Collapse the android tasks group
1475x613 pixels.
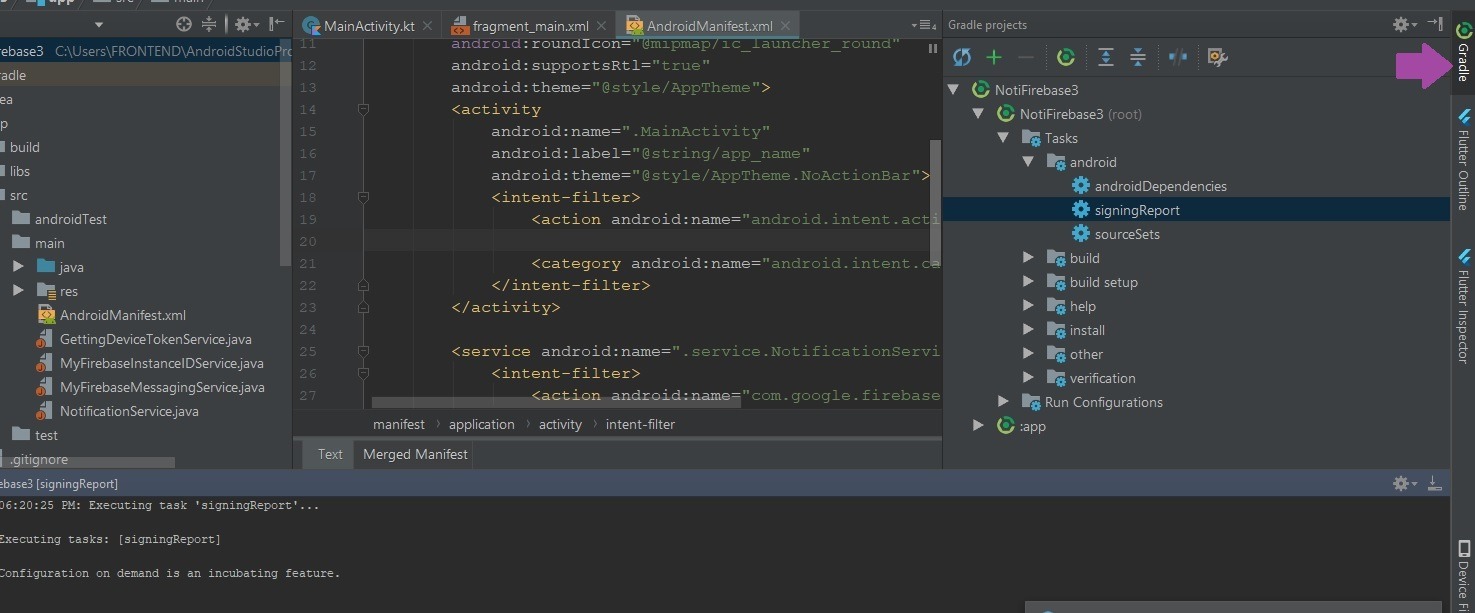[x=1029, y=162]
